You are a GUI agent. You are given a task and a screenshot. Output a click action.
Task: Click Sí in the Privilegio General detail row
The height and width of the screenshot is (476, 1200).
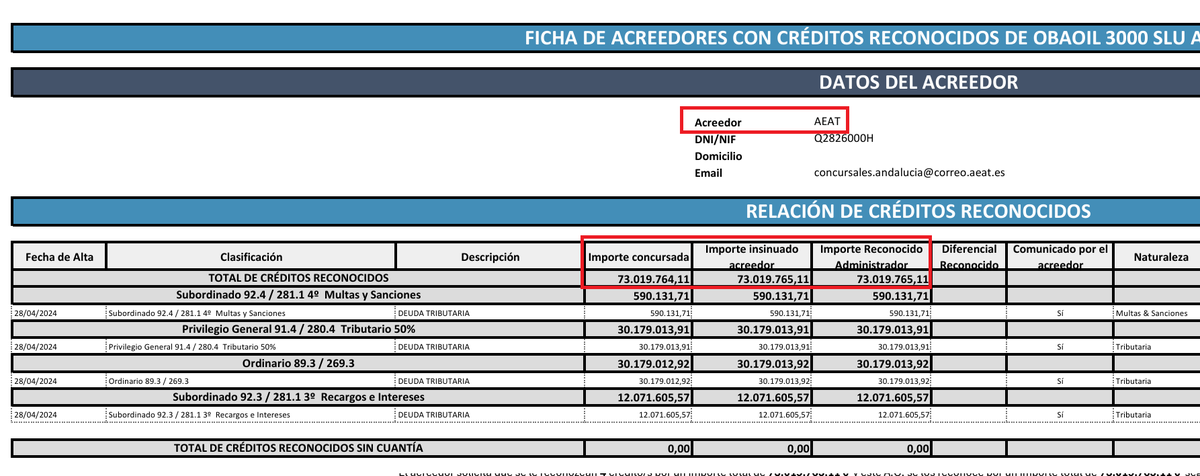point(1059,346)
